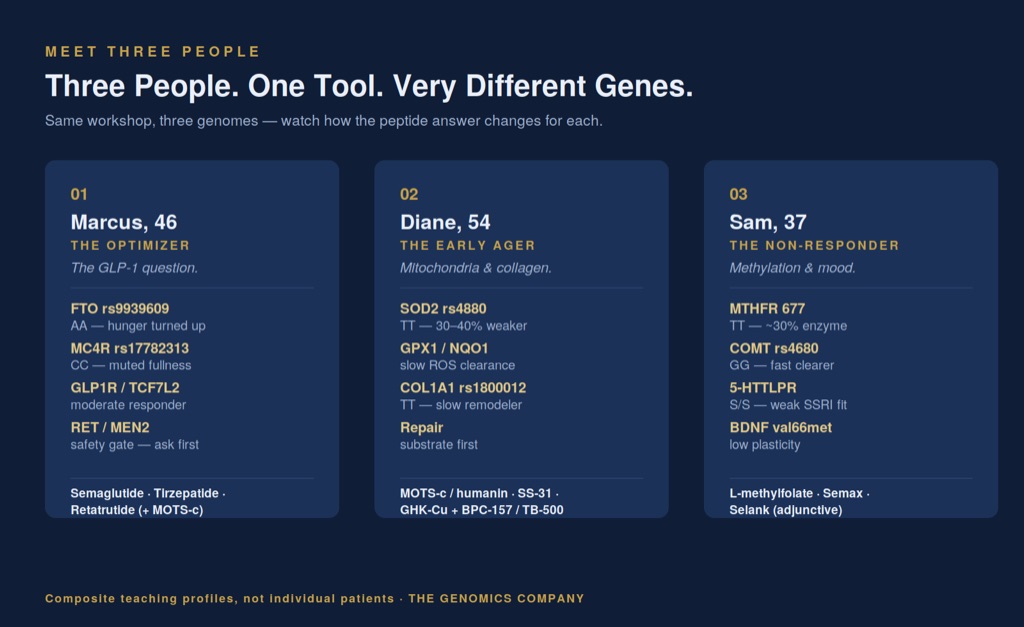Select the name 'Diane, 54'
The image size is (1024, 627).
click(x=445, y=222)
